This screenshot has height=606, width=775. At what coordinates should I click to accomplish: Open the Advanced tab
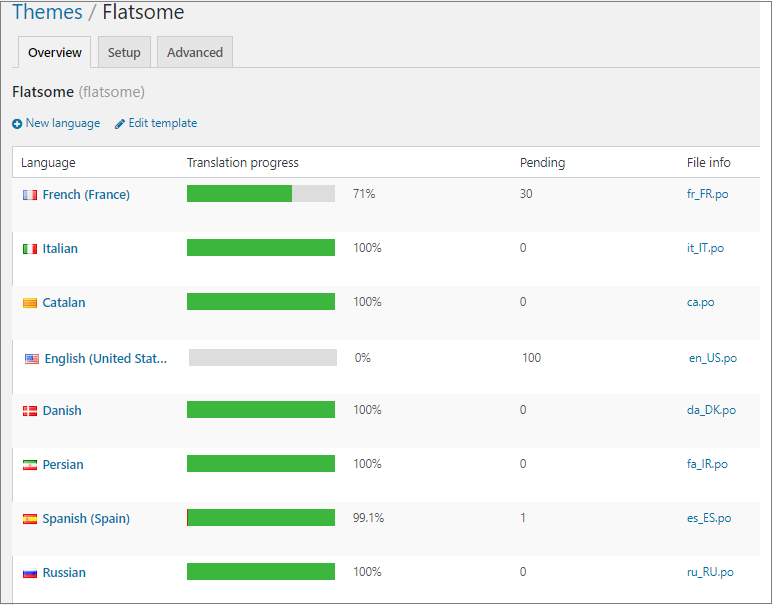click(195, 52)
